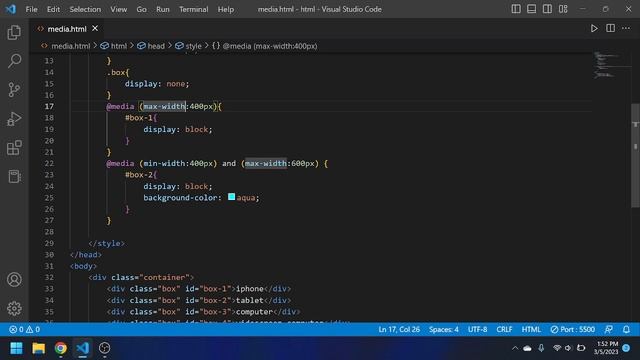Open errors and warnings in status bar
Viewport: 640px width, 360px height.
pos(24,329)
